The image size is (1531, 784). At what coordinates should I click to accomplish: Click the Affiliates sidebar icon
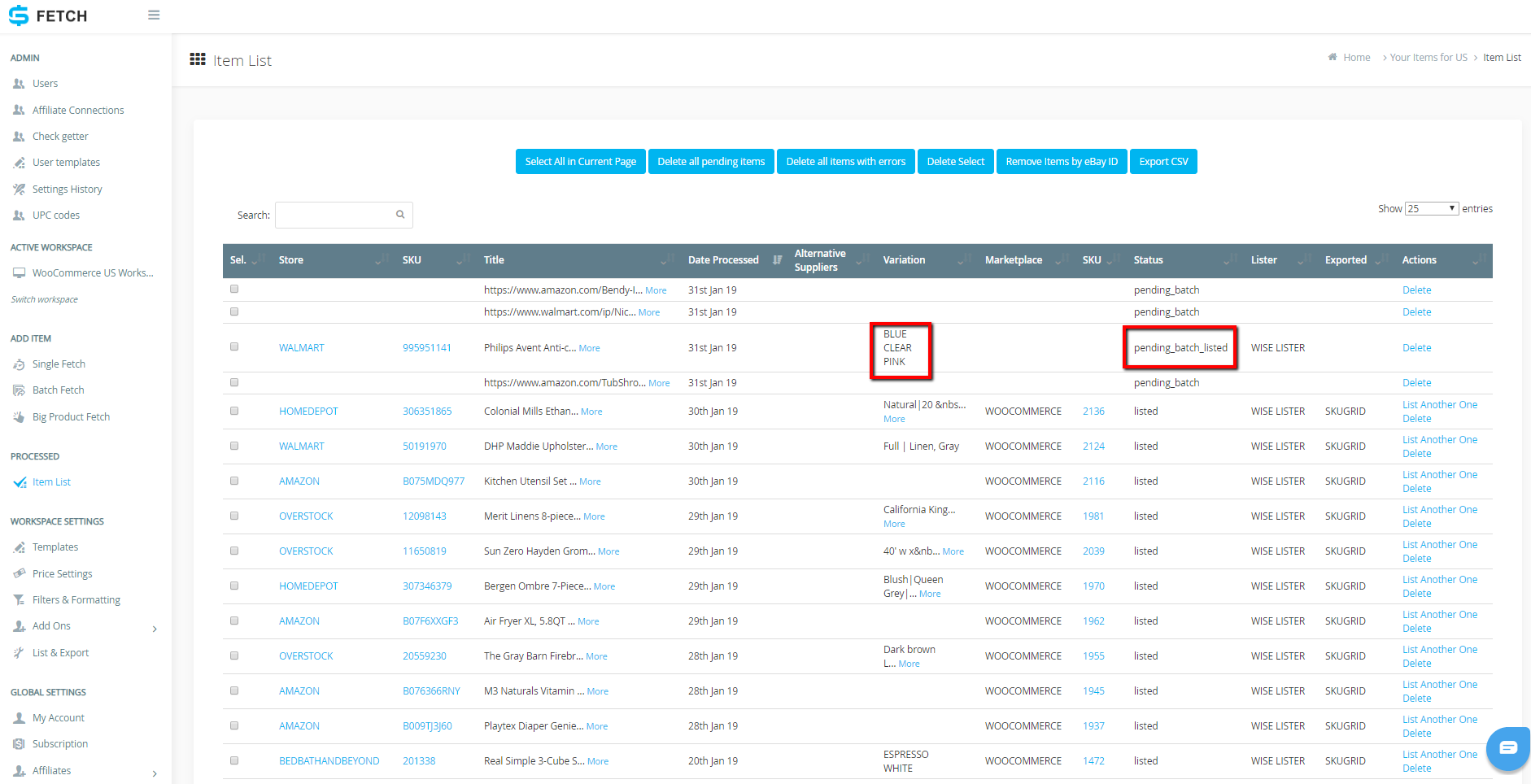pos(19,770)
